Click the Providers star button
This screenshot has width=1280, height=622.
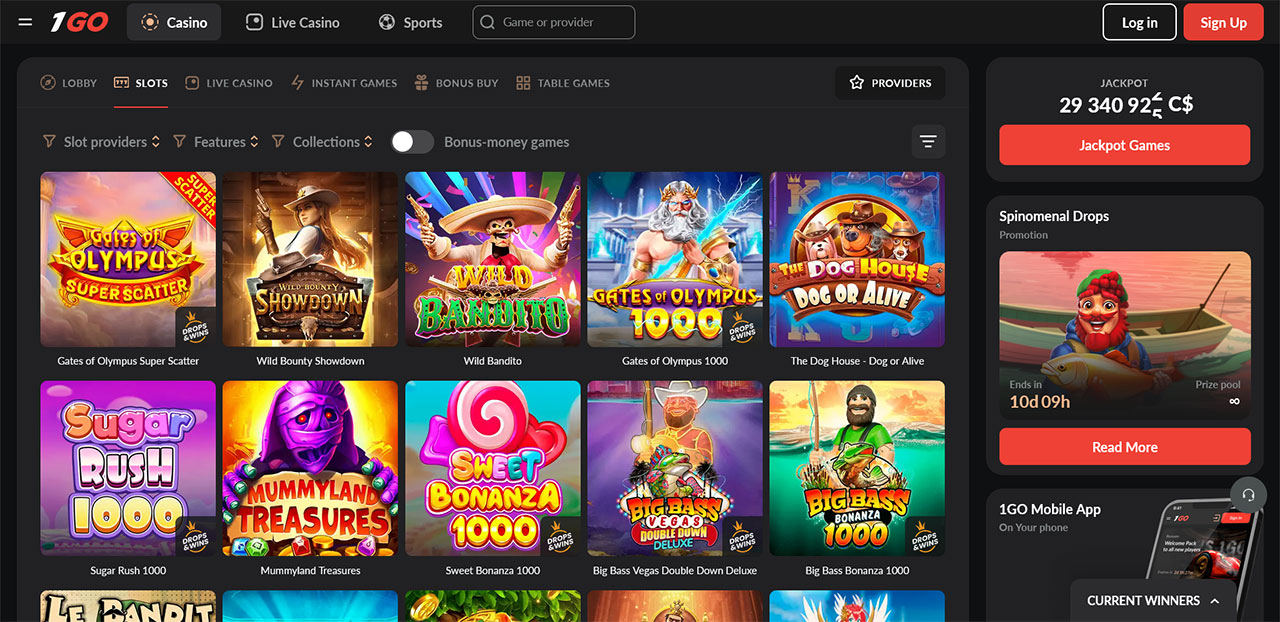(x=890, y=83)
